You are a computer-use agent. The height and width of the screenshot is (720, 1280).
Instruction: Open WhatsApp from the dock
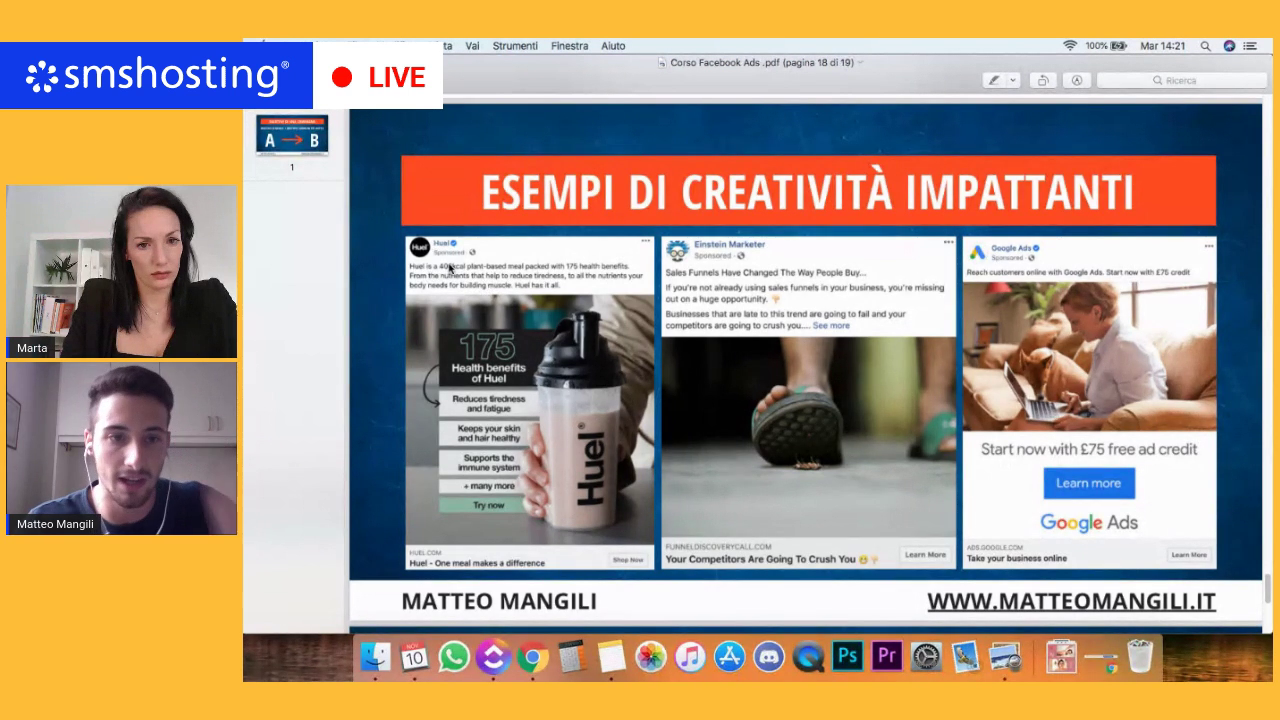tap(454, 656)
